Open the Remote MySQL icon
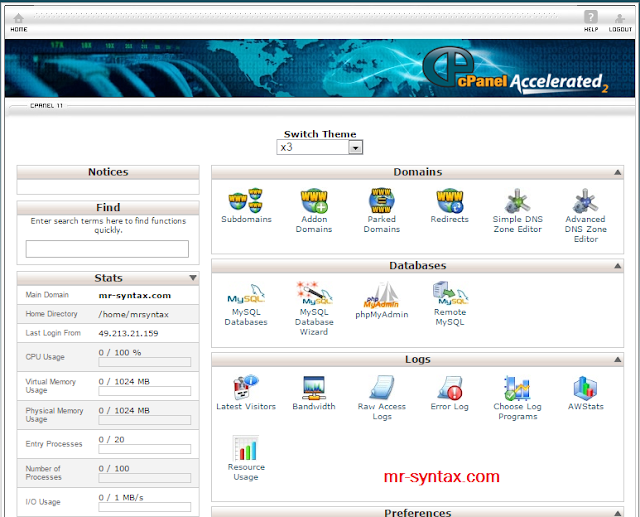The width and height of the screenshot is (640, 517). tap(450, 293)
